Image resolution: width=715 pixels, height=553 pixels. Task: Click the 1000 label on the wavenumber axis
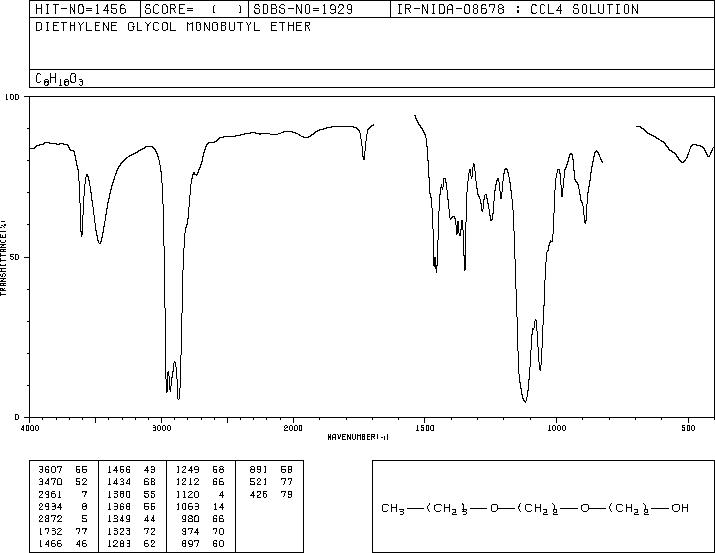(556, 428)
